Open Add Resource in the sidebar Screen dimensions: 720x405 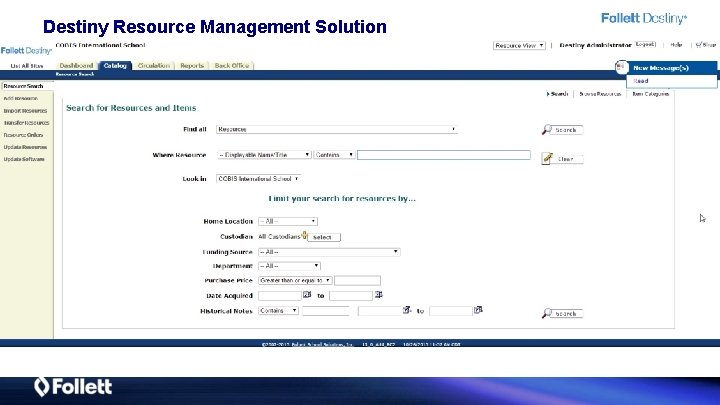21,98
